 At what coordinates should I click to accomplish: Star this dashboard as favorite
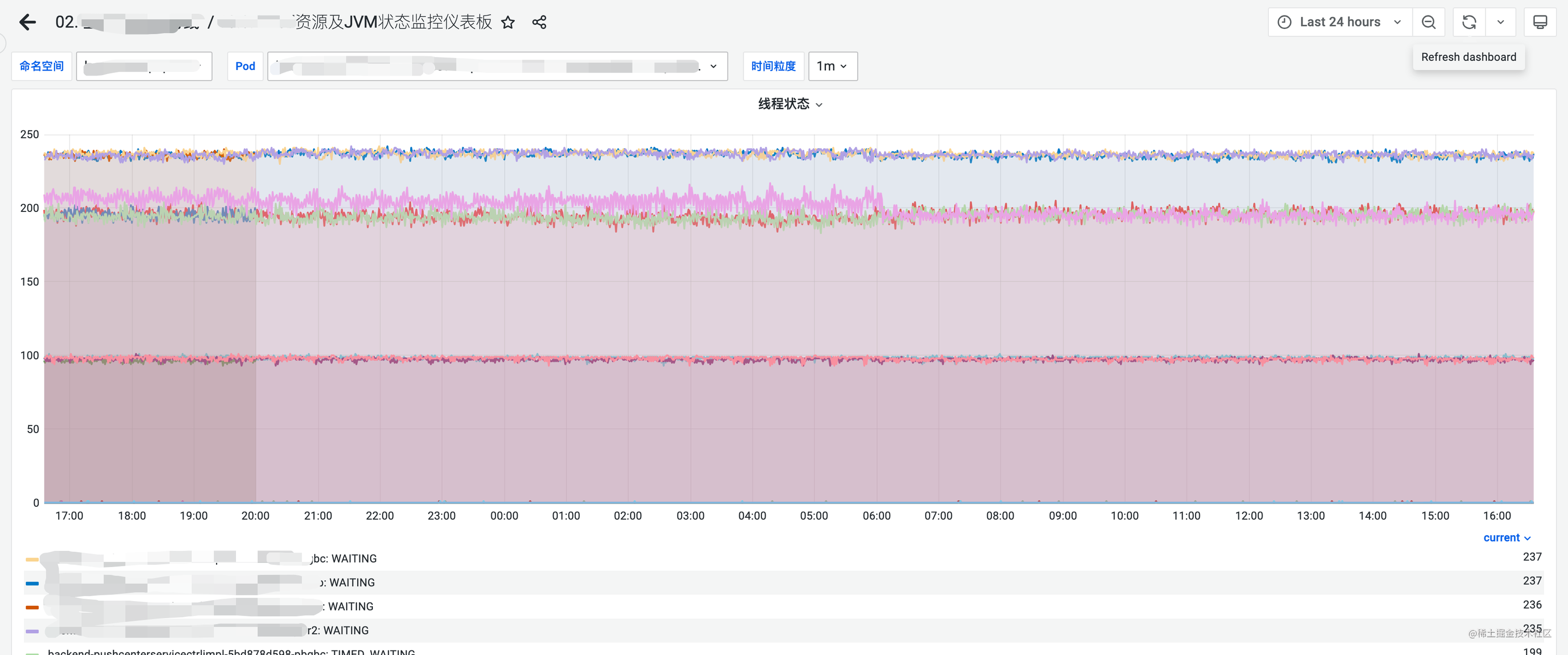pos(508,22)
